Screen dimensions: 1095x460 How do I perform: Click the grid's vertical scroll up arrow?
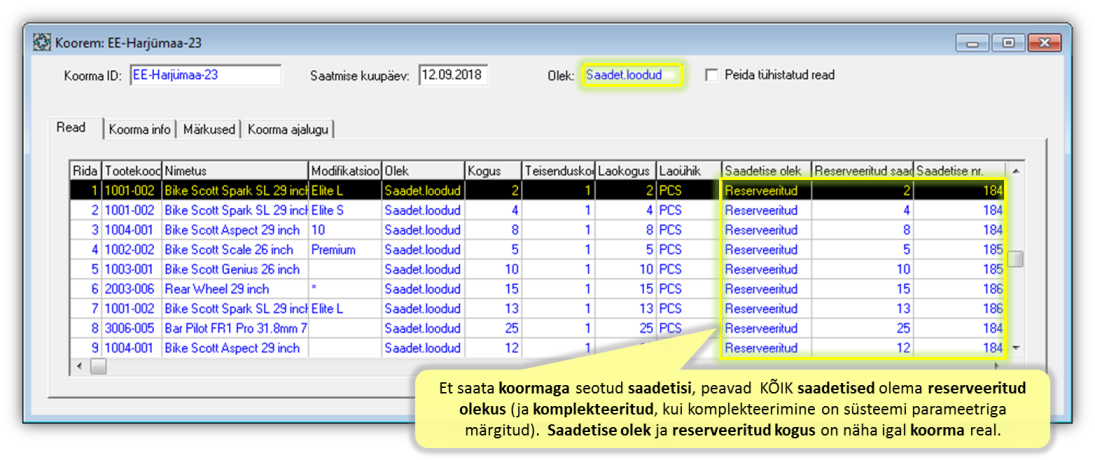[x=1015, y=171]
